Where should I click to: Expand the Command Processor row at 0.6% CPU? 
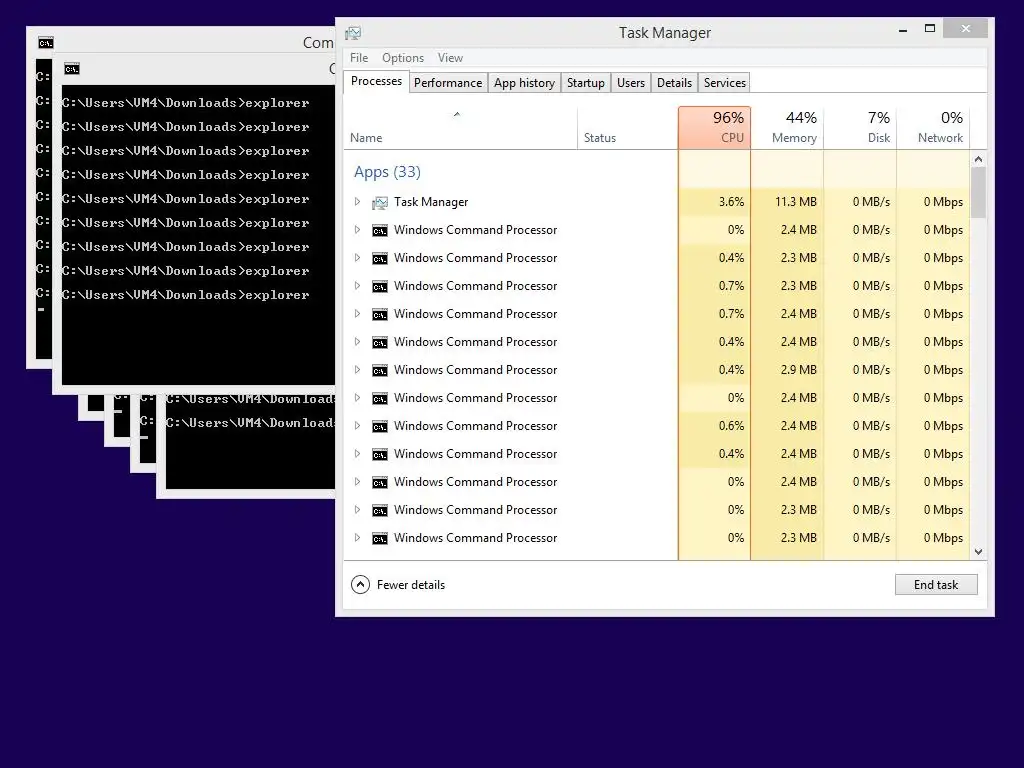pos(357,426)
